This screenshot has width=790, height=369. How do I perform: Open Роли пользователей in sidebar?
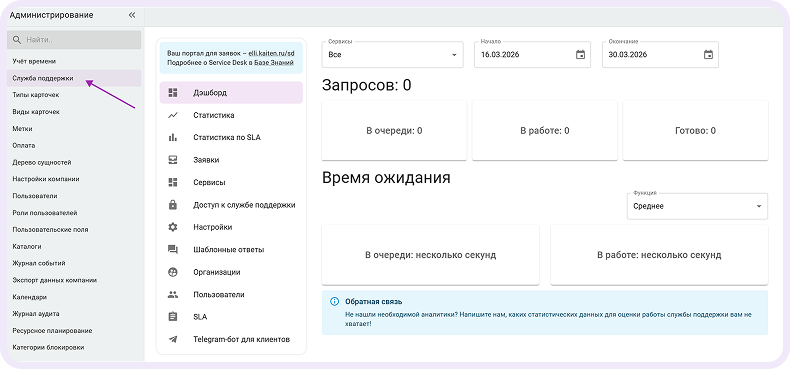click(74, 213)
